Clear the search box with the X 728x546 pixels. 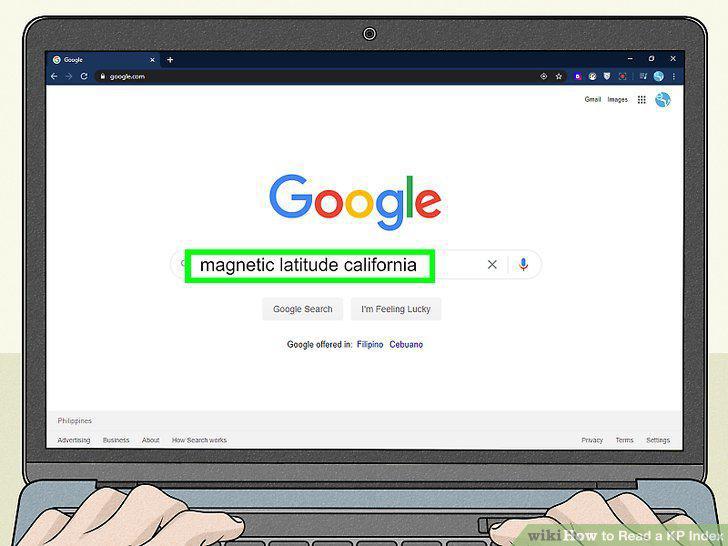click(492, 265)
